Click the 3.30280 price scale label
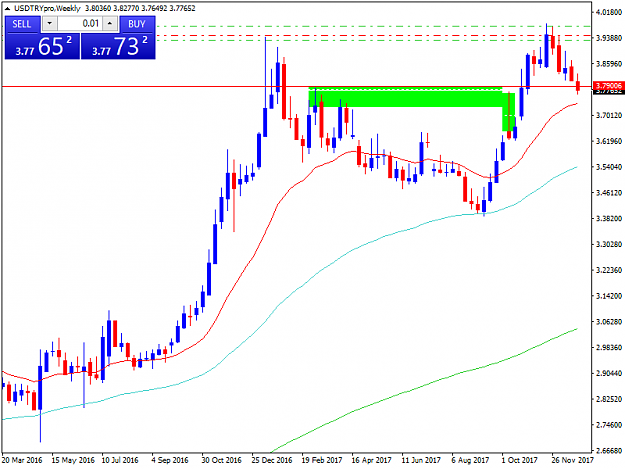Image resolution: width=625 pixels, height=469 pixels. 609,244
